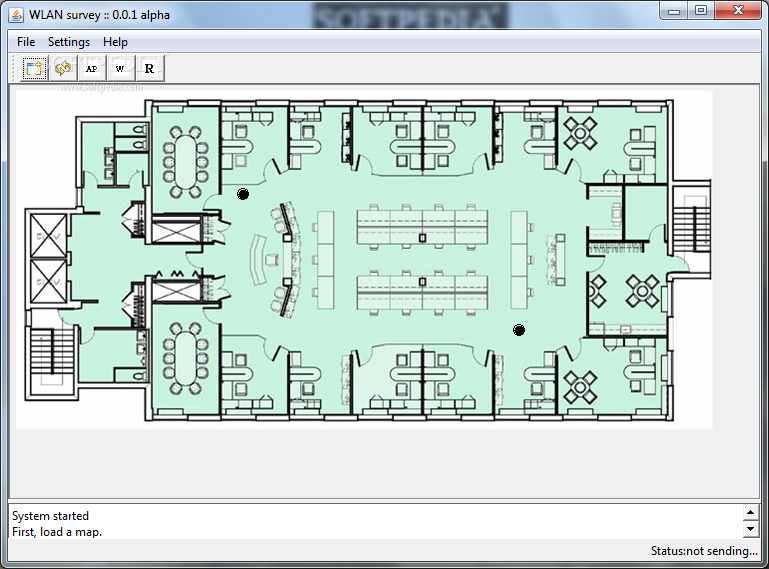Open the Settings menu
Screen dimensions: 769x569
pyautogui.click(x=69, y=42)
